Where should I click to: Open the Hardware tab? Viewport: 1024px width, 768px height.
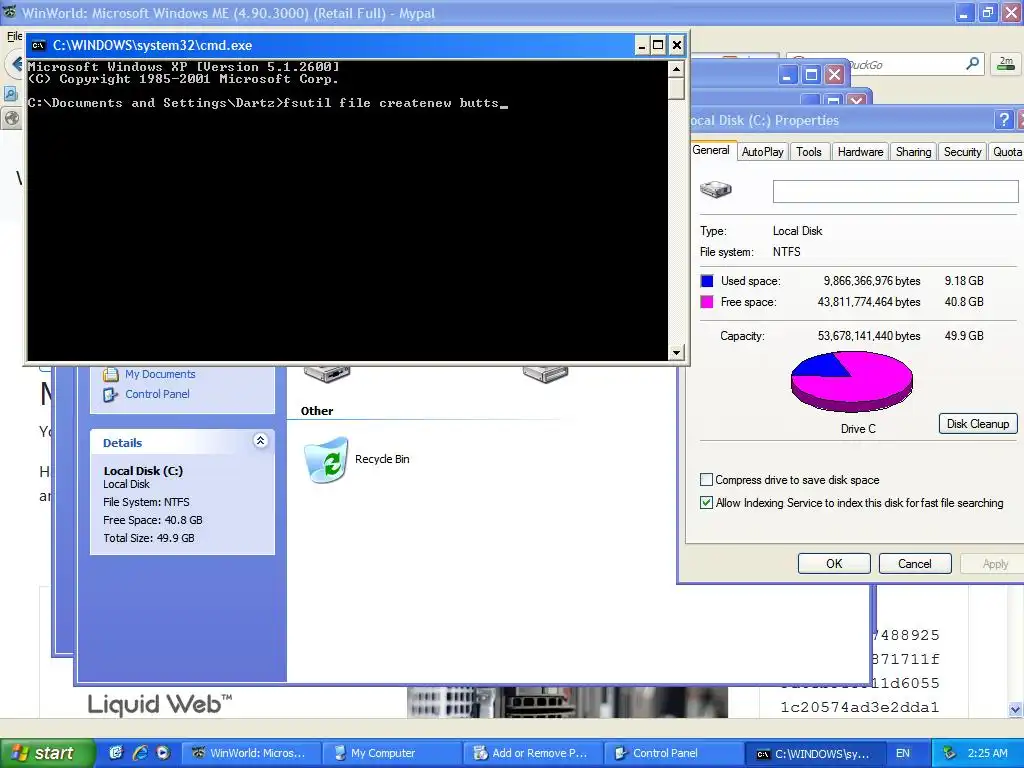[x=860, y=152]
